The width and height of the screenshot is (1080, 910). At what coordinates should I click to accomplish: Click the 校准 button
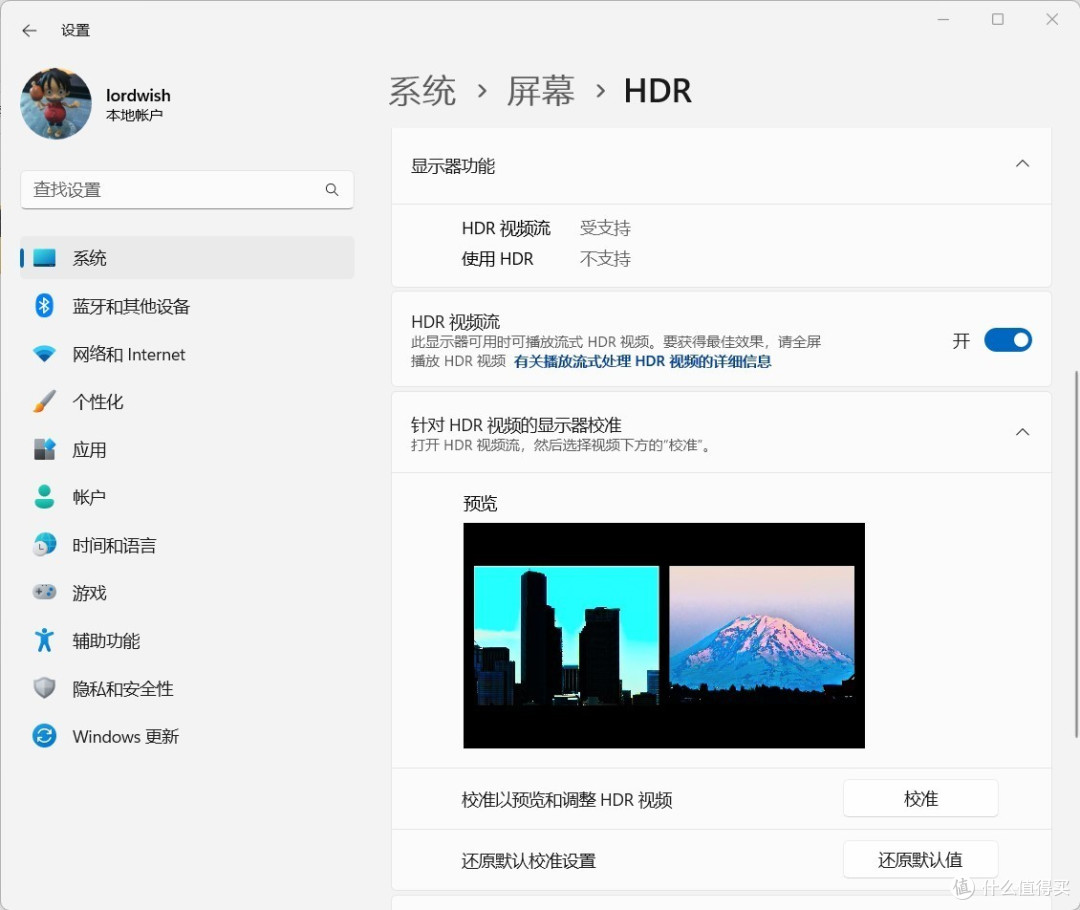click(920, 798)
